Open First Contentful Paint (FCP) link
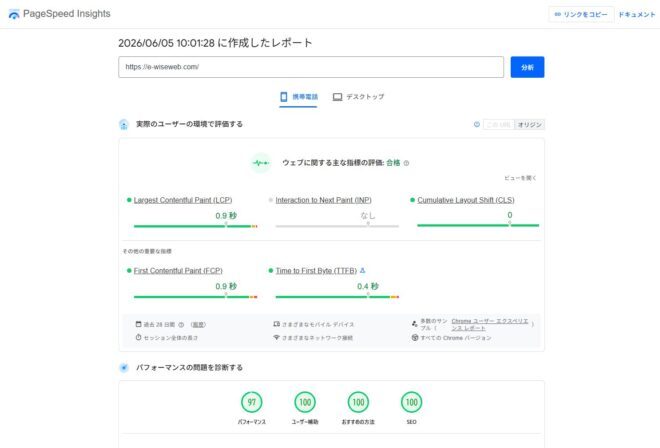Viewport: 660px width, 448px height. [178, 271]
